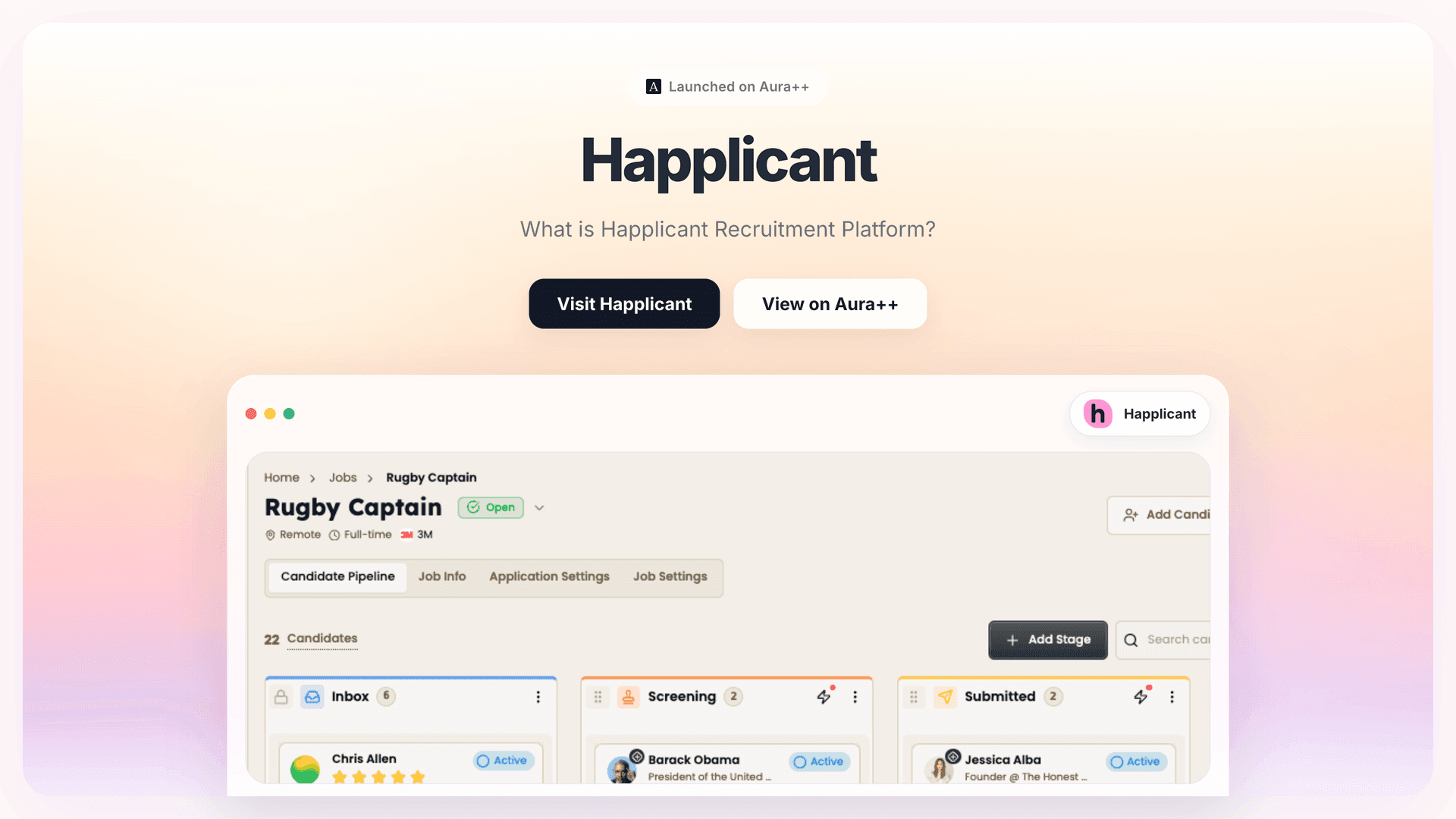This screenshot has height=819, width=1456.
Task: Open the Application Settings tab
Action: pyautogui.click(x=549, y=577)
